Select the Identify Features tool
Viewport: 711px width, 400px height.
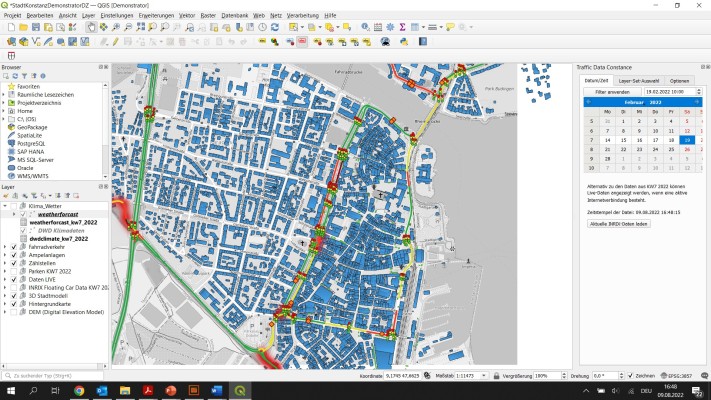tap(365, 28)
